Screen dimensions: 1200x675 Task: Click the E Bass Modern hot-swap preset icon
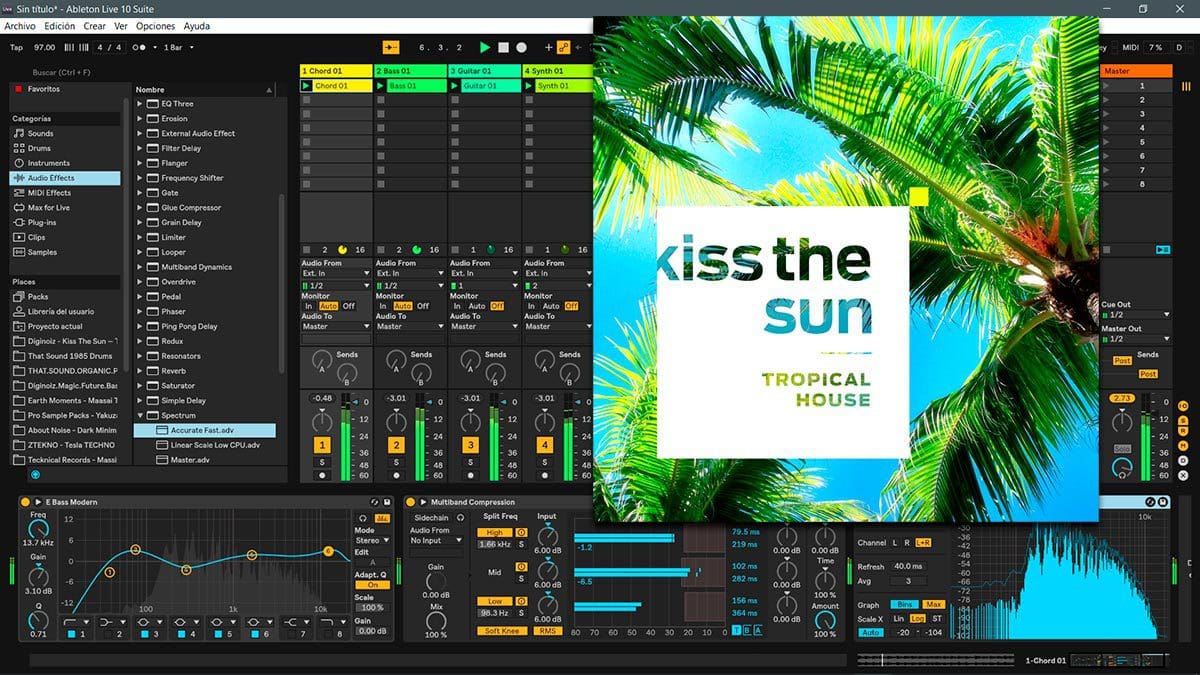373,502
